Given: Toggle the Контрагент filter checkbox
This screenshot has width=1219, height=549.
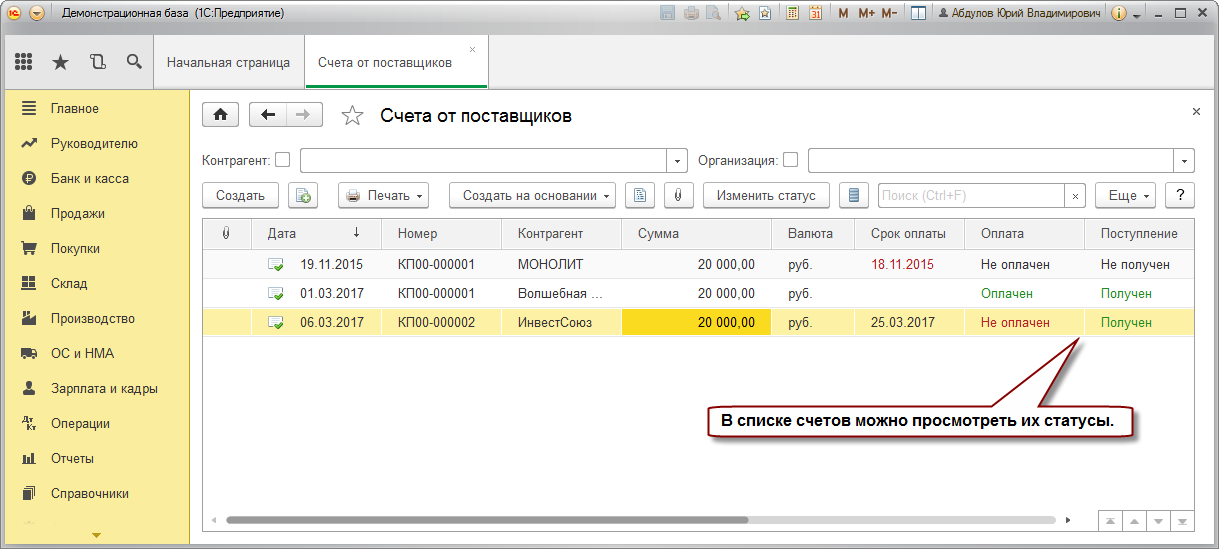Looking at the screenshot, I should point(283,160).
